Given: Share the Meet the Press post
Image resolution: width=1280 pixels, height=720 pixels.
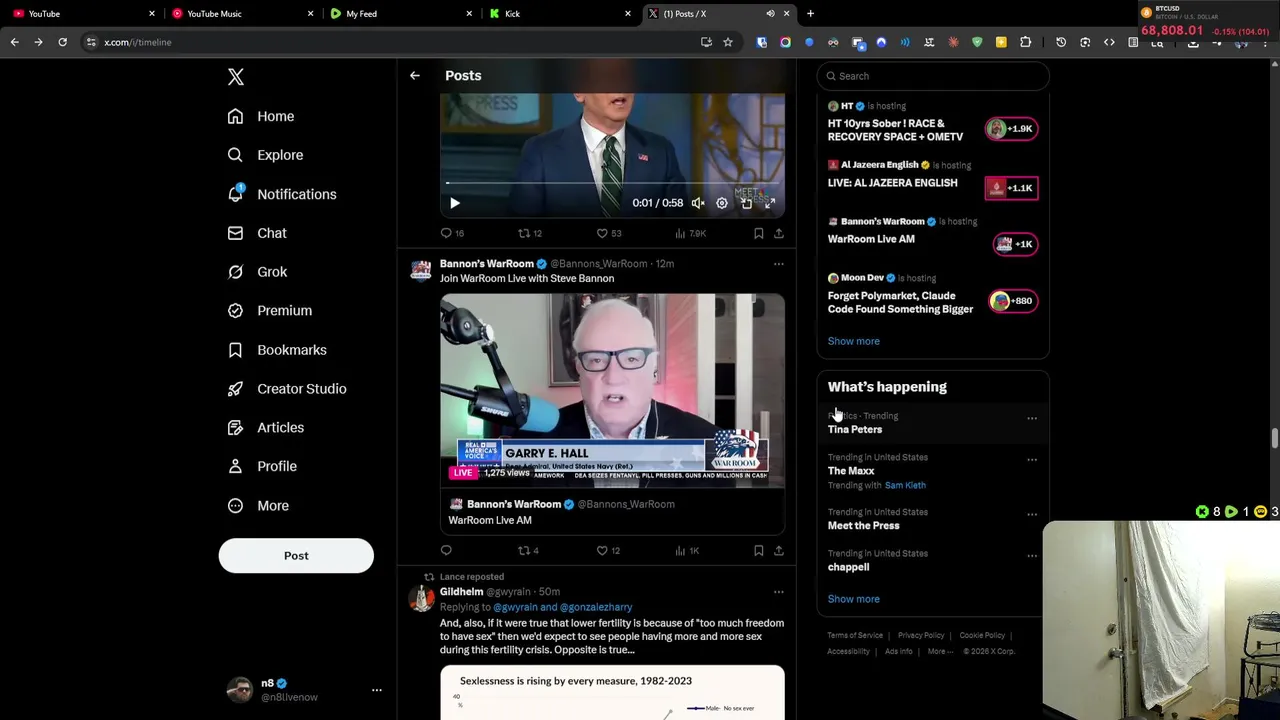Looking at the screenshot, I should [x=779, y=233].
